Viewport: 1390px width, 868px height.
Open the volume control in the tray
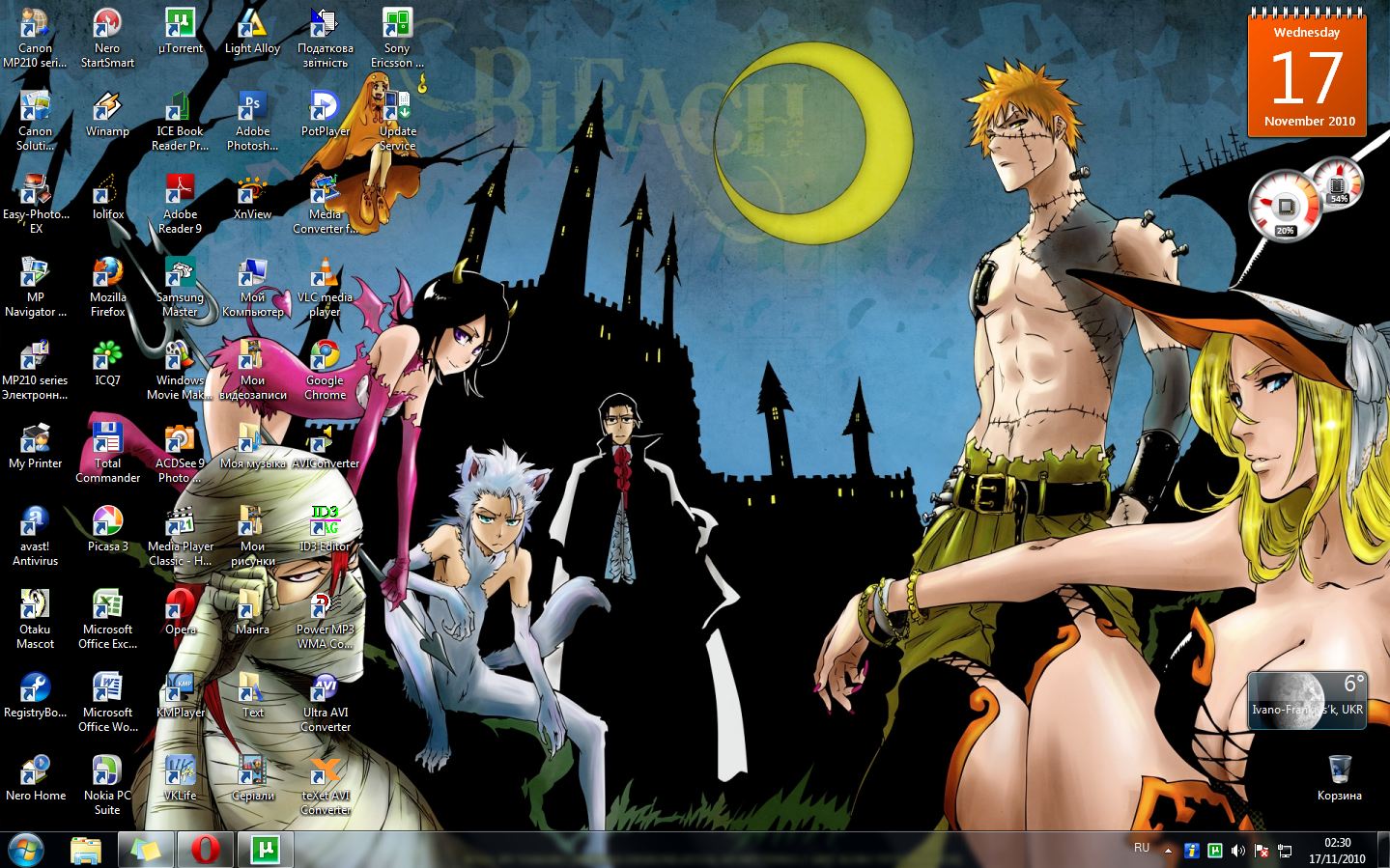tap(1238, 851)
